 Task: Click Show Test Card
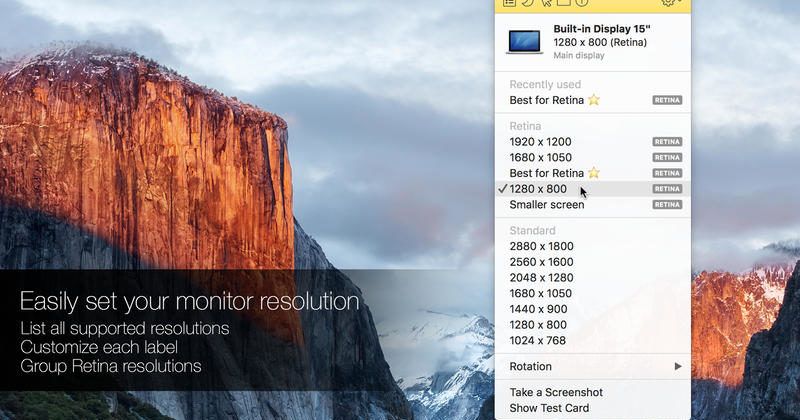coord(593,408)
